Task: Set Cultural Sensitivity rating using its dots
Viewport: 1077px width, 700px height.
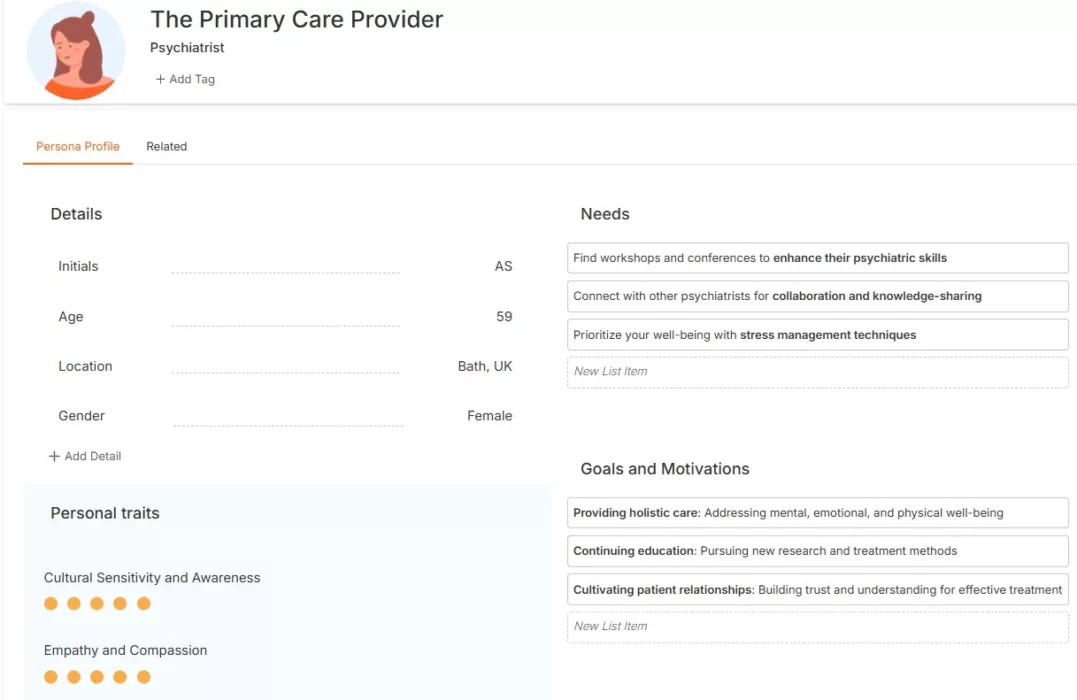Action: click(x=97, y=603)
